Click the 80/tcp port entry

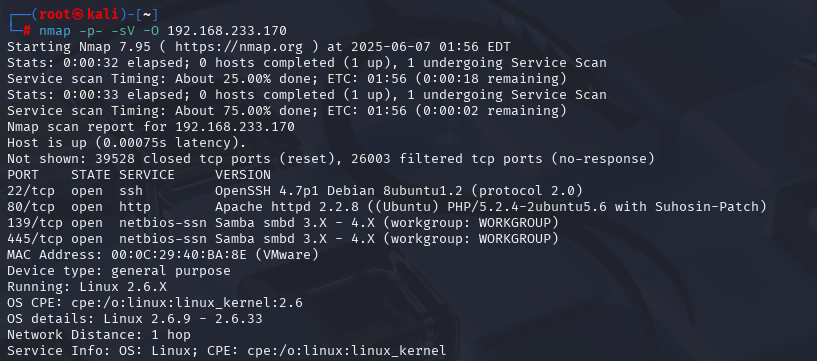click(31, 207)
